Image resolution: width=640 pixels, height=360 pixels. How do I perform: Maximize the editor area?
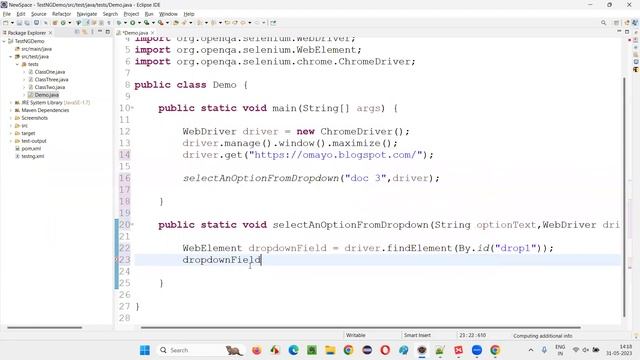(x=627, y=31)
